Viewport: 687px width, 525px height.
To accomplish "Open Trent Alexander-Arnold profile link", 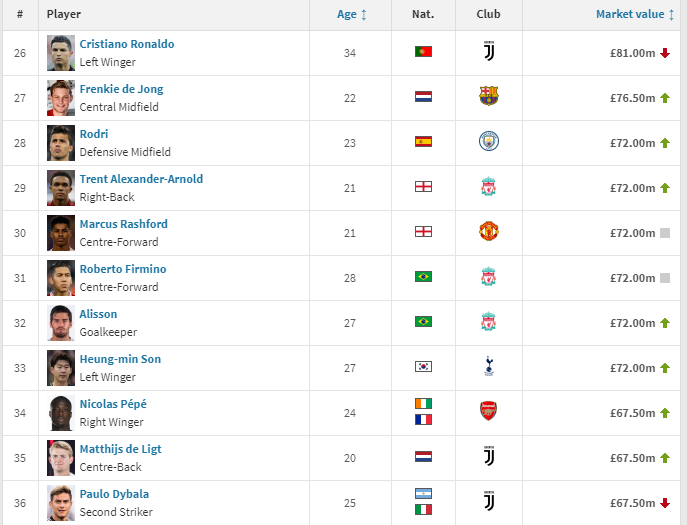I will click(141, 179).
